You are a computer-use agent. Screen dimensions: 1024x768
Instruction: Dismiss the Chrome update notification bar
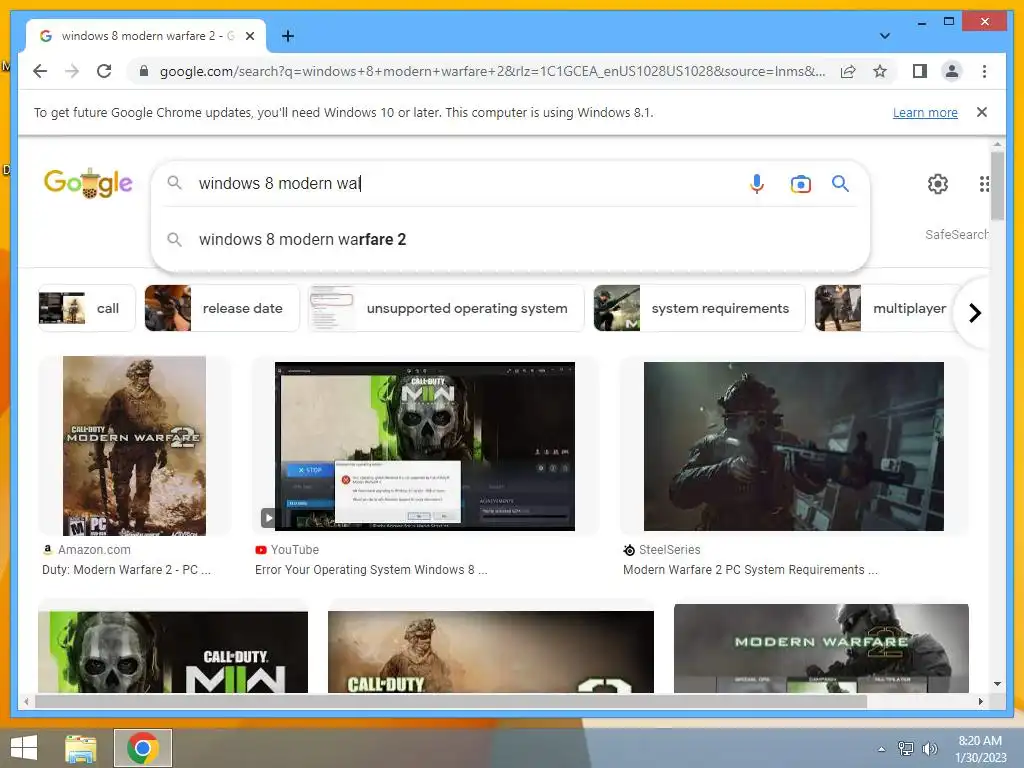click(x=982, y=112)
